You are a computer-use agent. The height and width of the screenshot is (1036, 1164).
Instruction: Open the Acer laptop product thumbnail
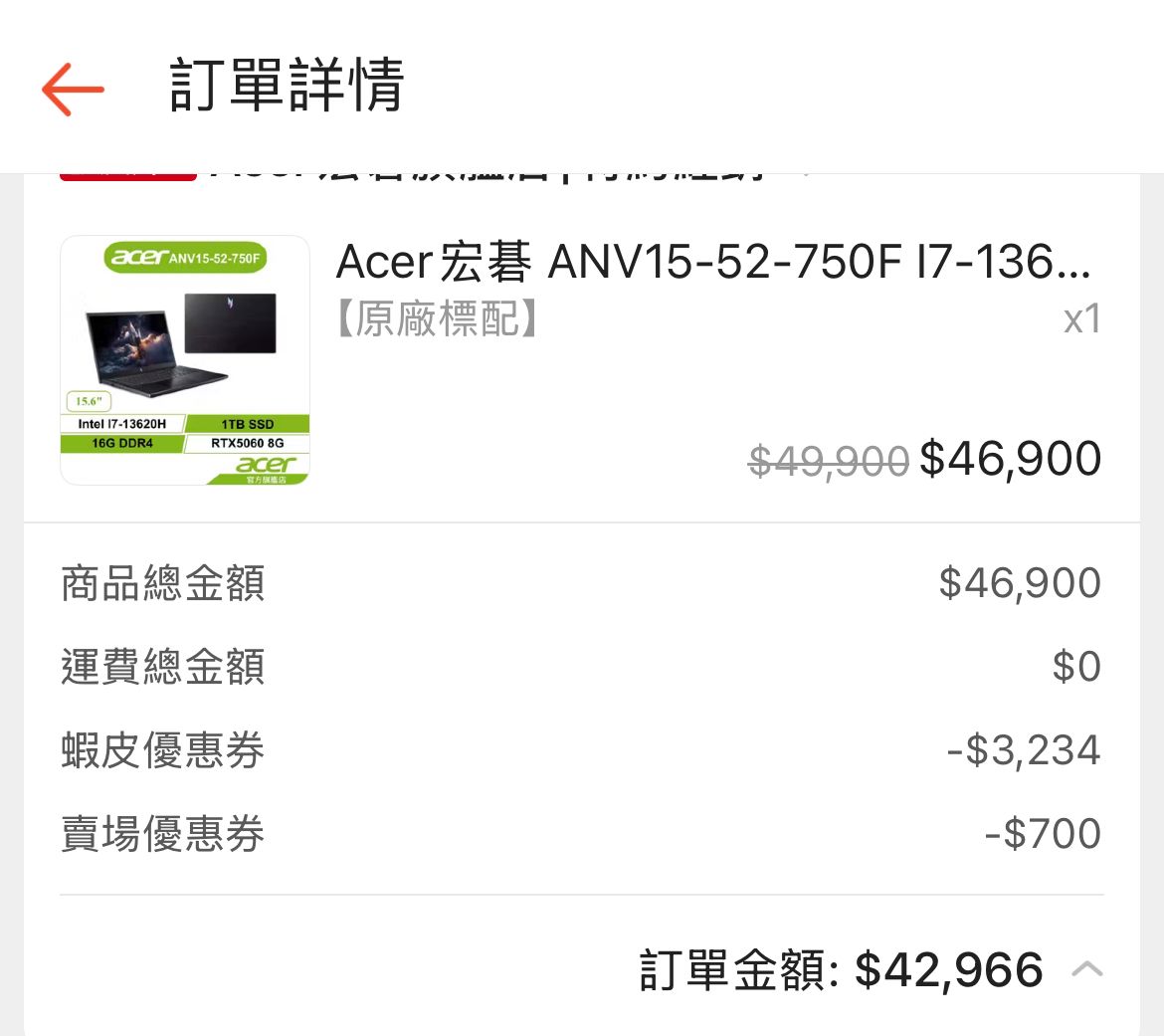coord(185,360)
